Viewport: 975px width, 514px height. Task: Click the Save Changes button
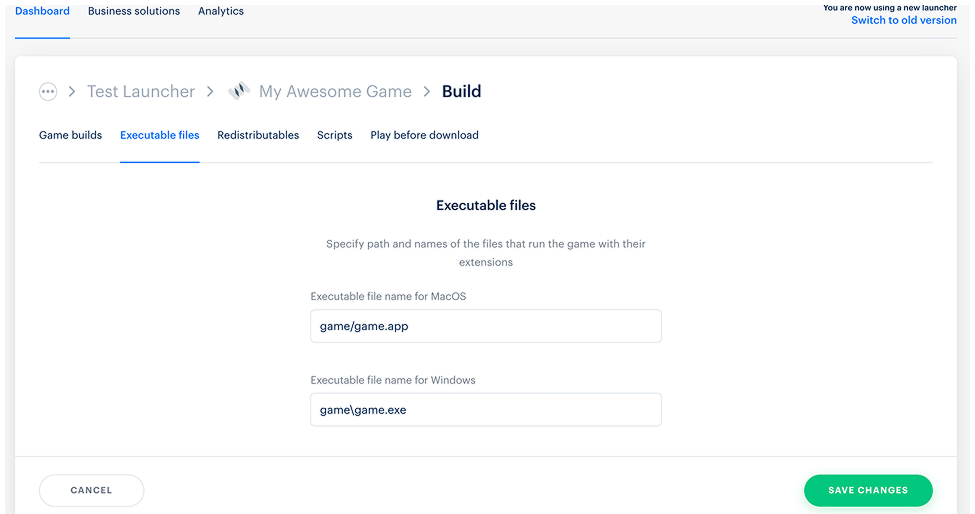pyautogui.click(x=868, y=490)
